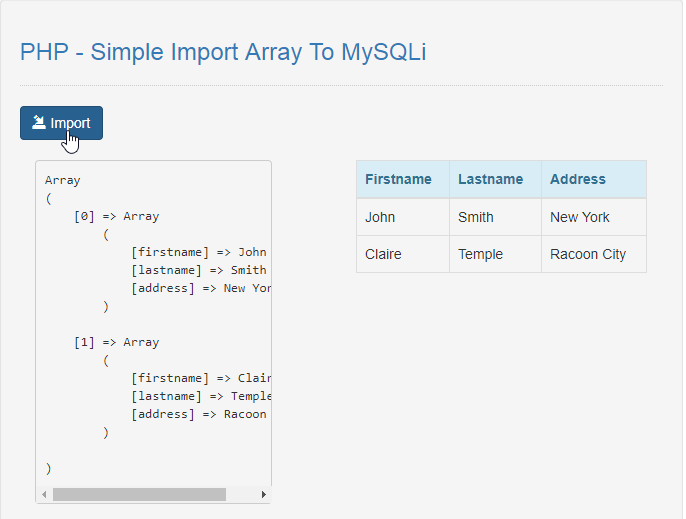Click the Smith cell in the table

click(495, 217)
